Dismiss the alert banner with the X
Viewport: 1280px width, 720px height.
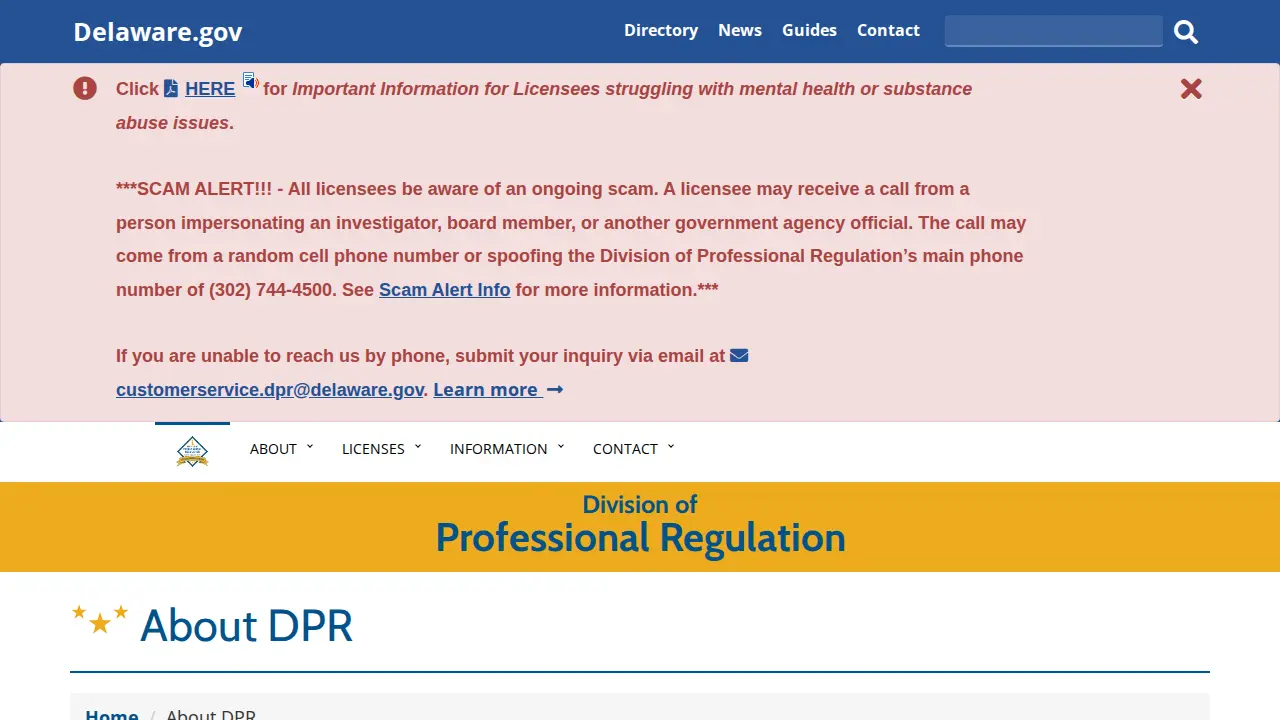(1191, 89)
